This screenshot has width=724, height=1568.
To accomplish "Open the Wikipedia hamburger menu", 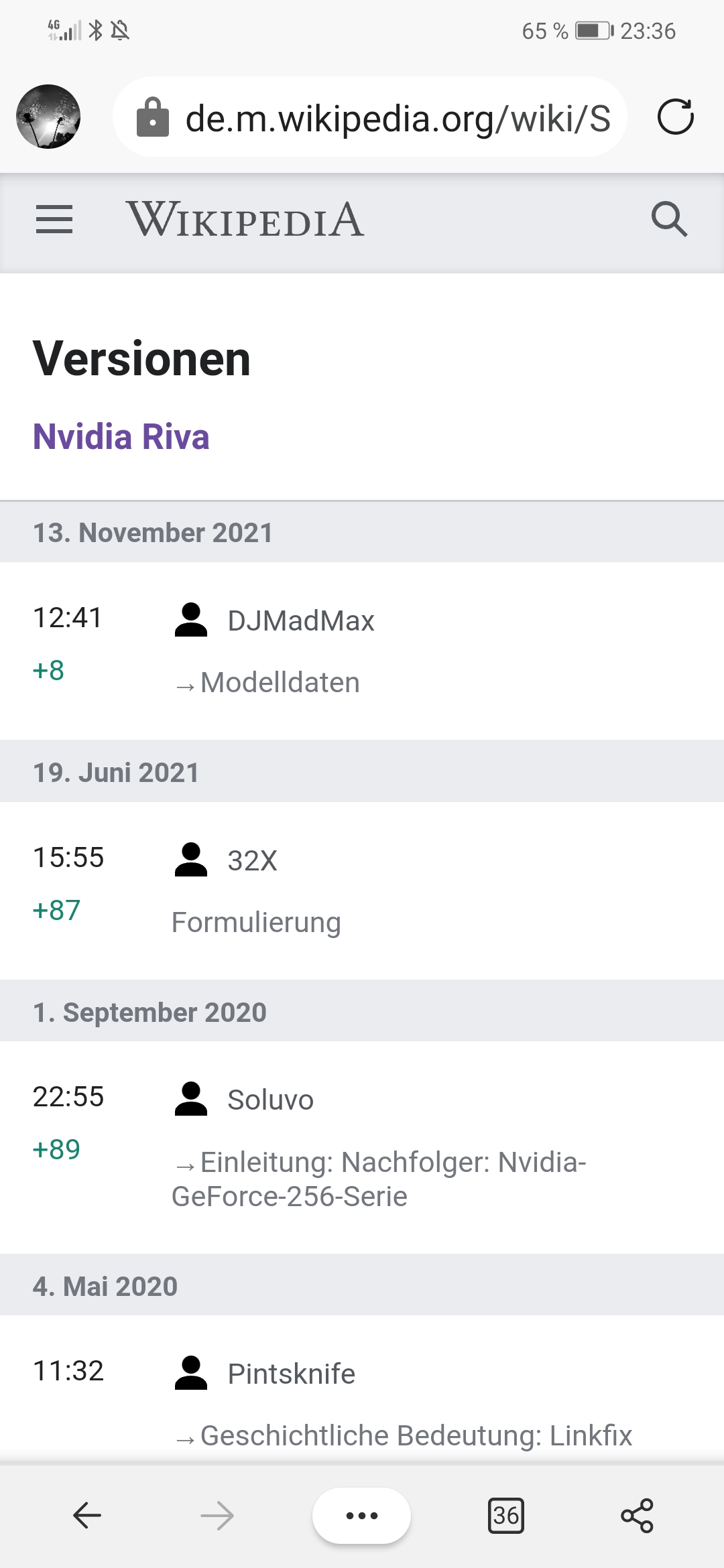I will pyautogui.click(x=54, y=220).
